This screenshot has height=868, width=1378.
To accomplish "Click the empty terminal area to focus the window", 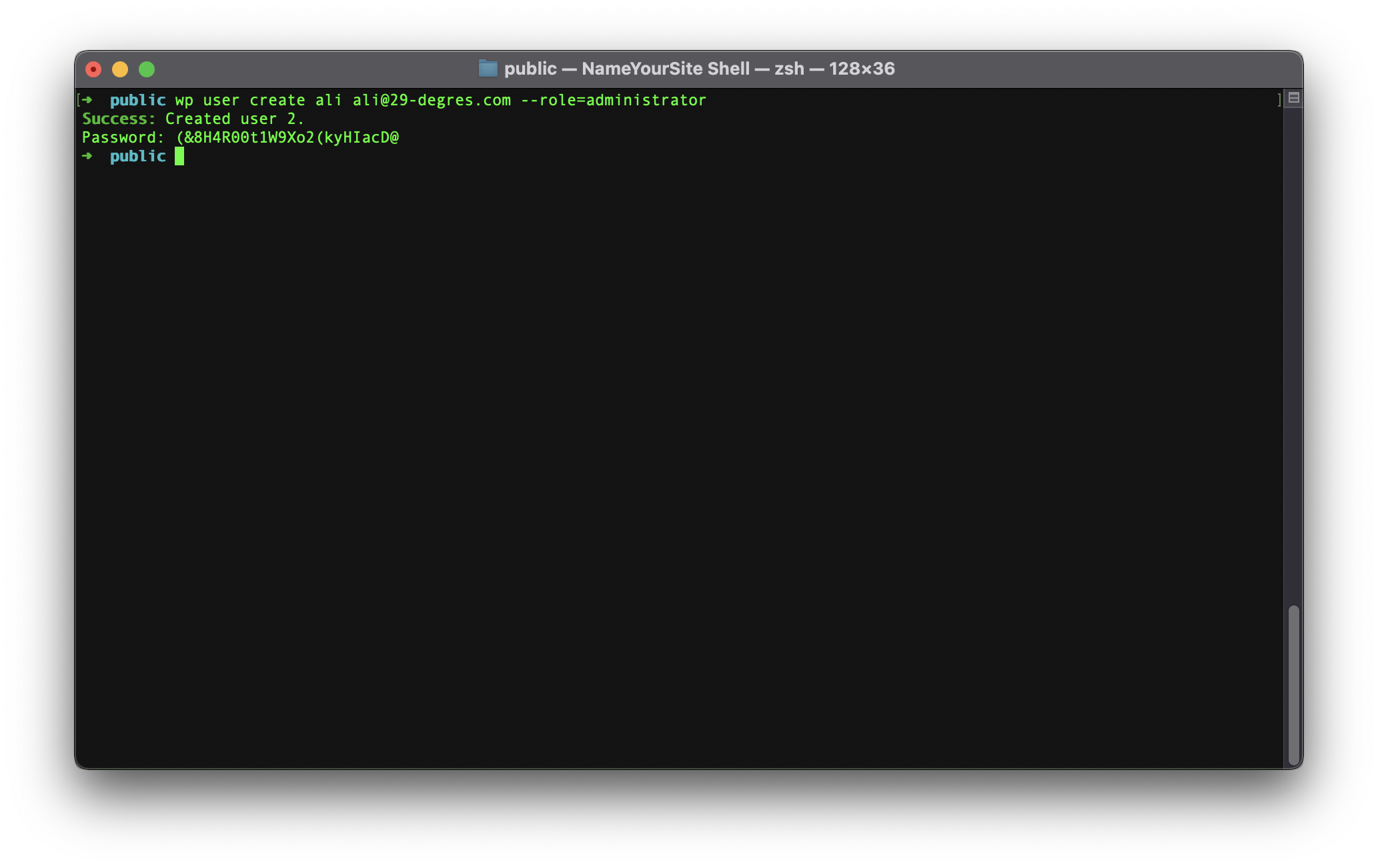I will click(667, 467).
